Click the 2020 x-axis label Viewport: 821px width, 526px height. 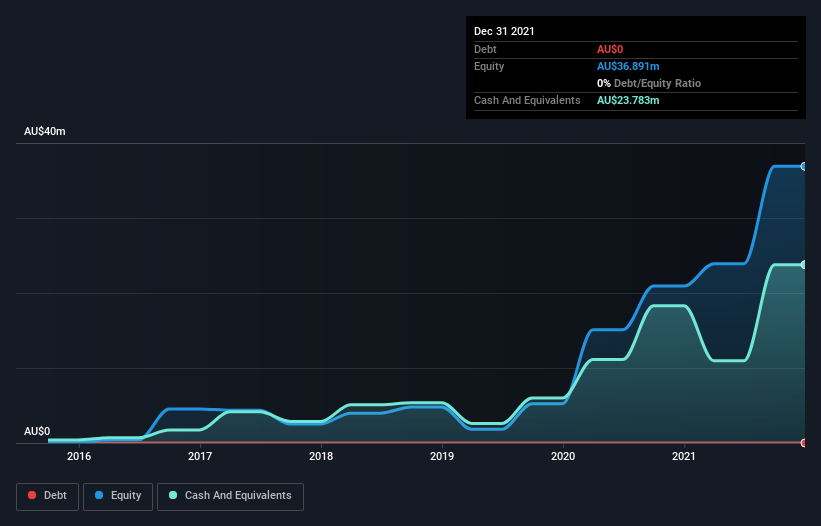(563, 456)
